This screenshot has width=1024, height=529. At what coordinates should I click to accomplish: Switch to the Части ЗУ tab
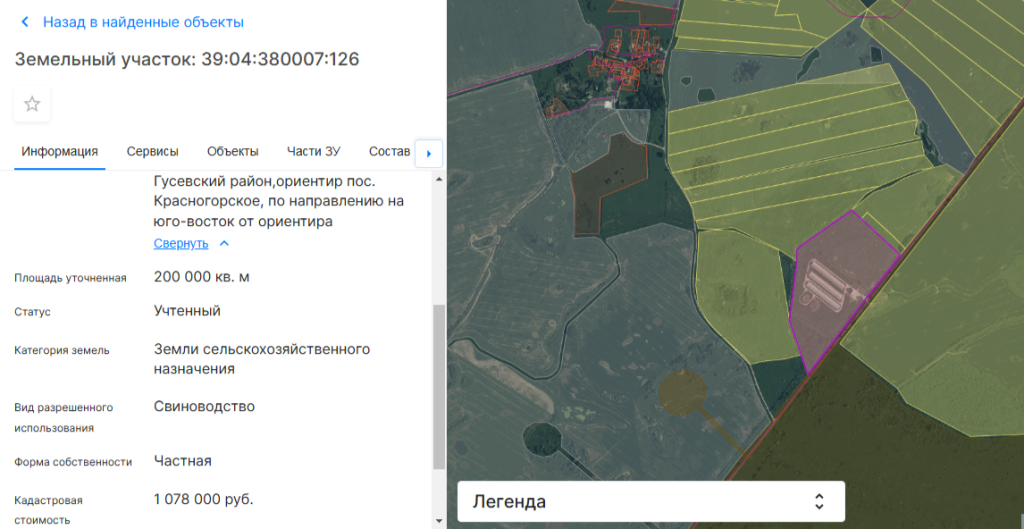314,152
